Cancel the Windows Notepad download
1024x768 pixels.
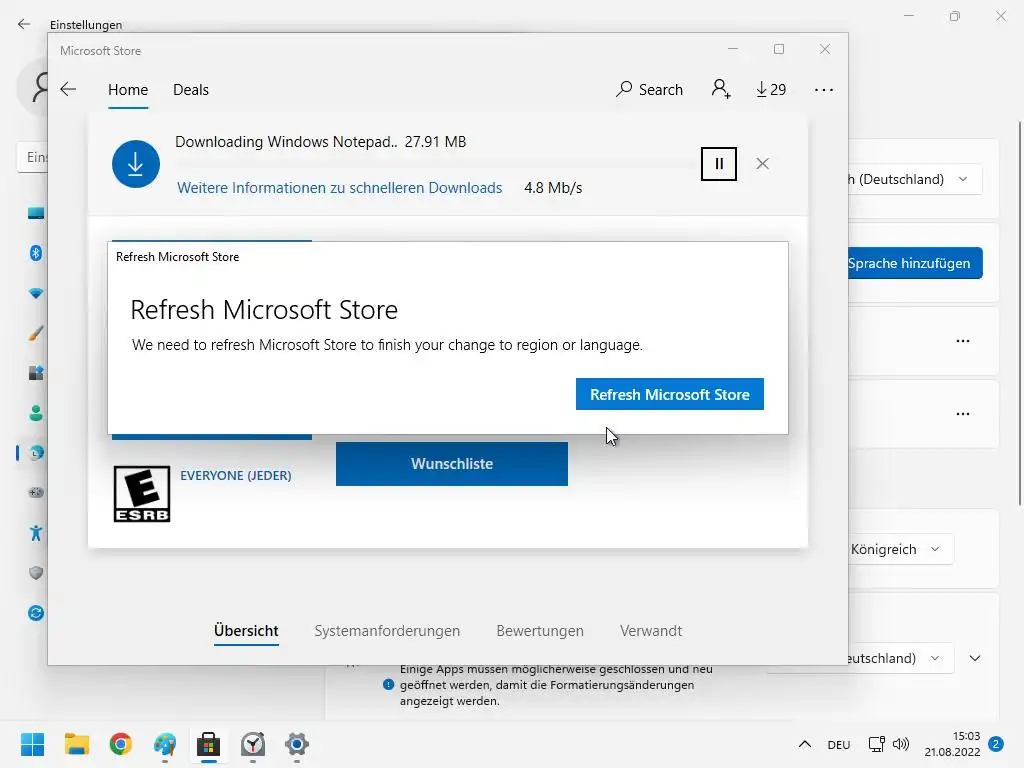coord(762,164)
